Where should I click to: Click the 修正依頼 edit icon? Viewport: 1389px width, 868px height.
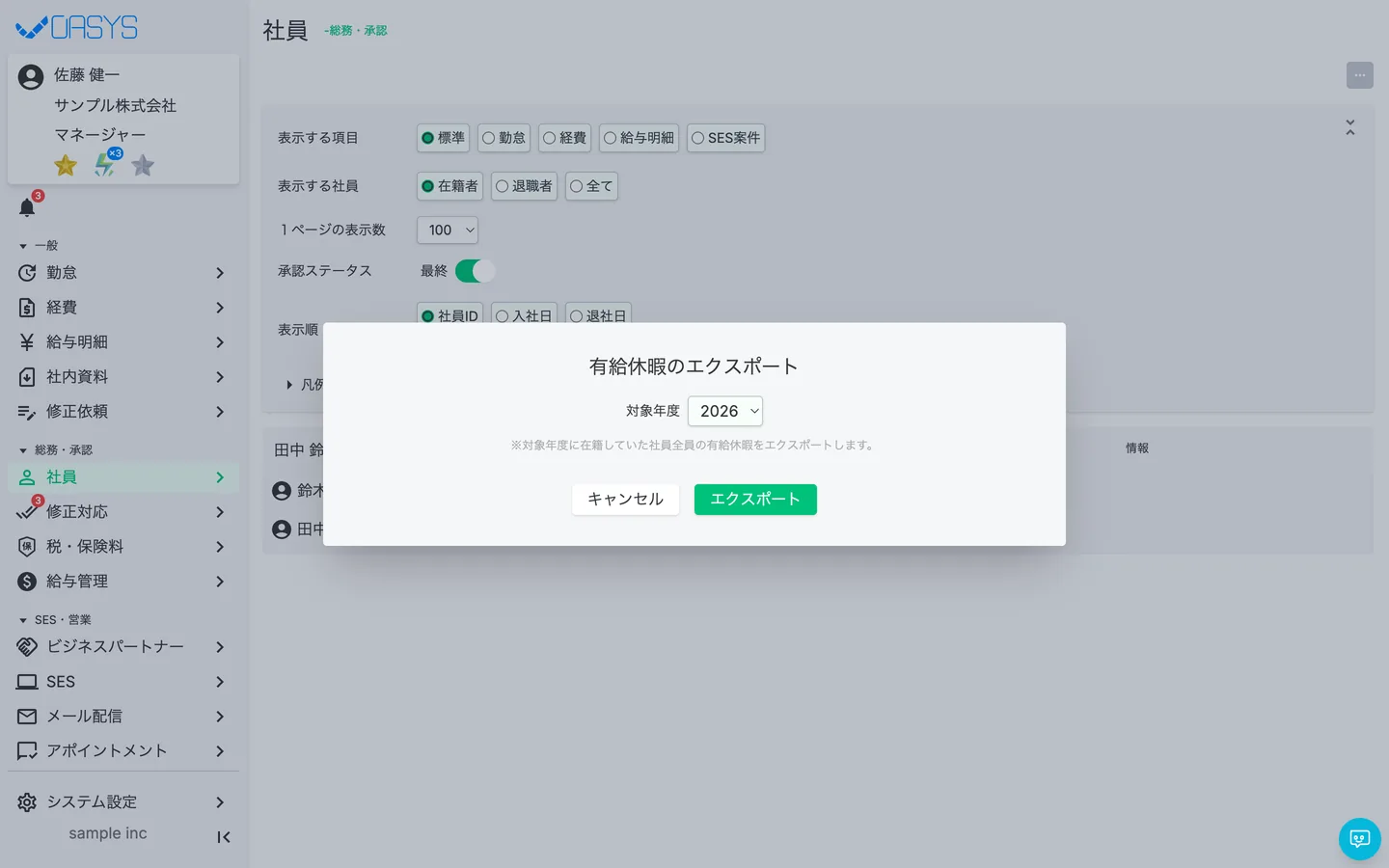point(27,412)
